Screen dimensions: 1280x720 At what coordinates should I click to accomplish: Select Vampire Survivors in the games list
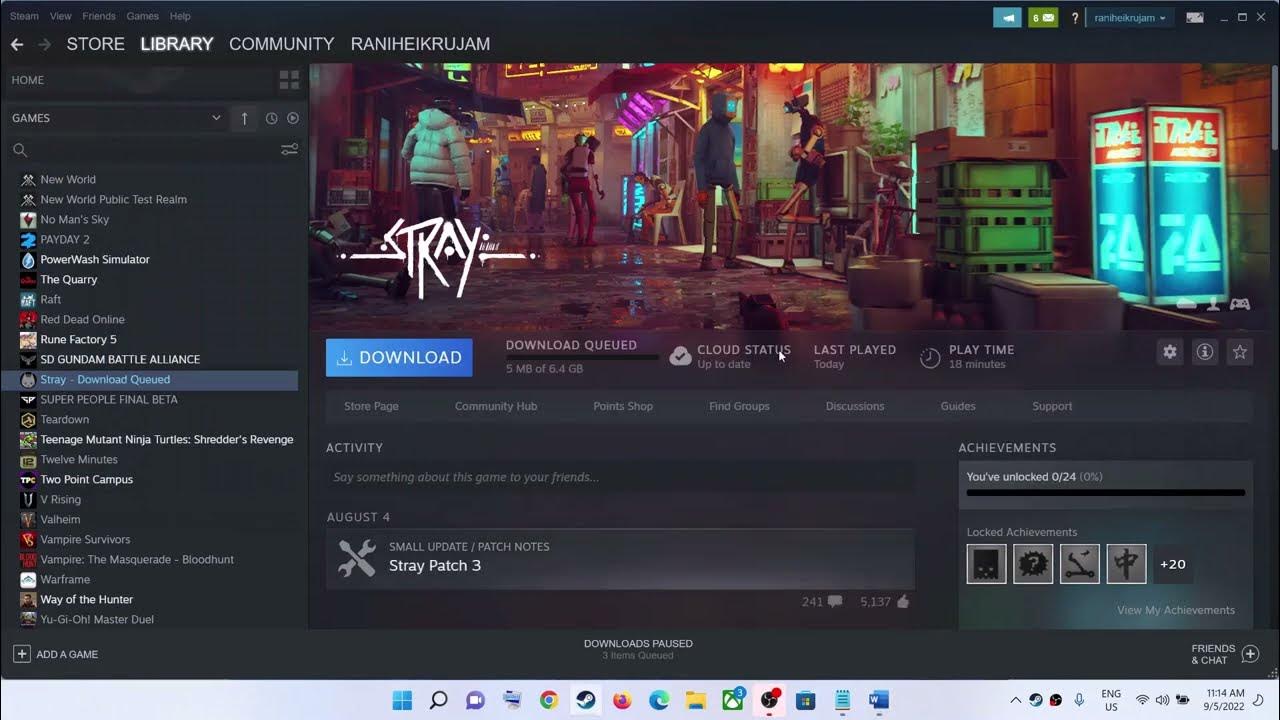85,539
